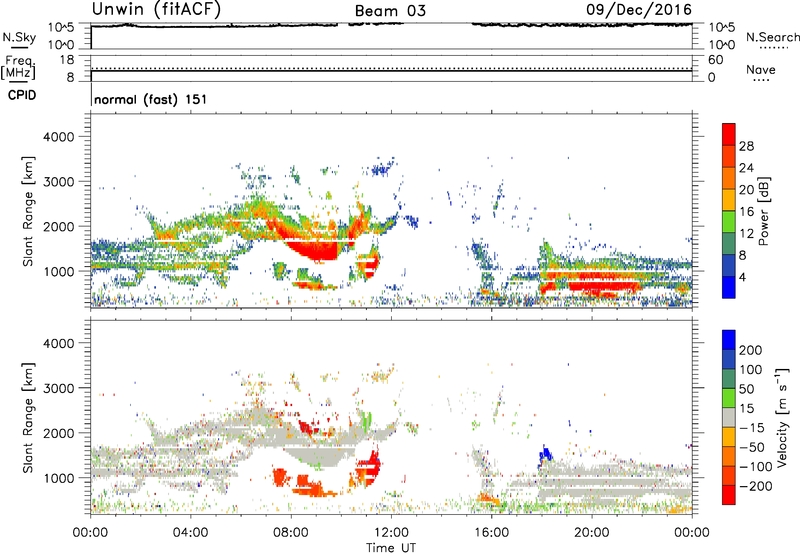Click the velocity color bar value '-200'
Screen dimensions: 800x554
(x=755, y=486)
